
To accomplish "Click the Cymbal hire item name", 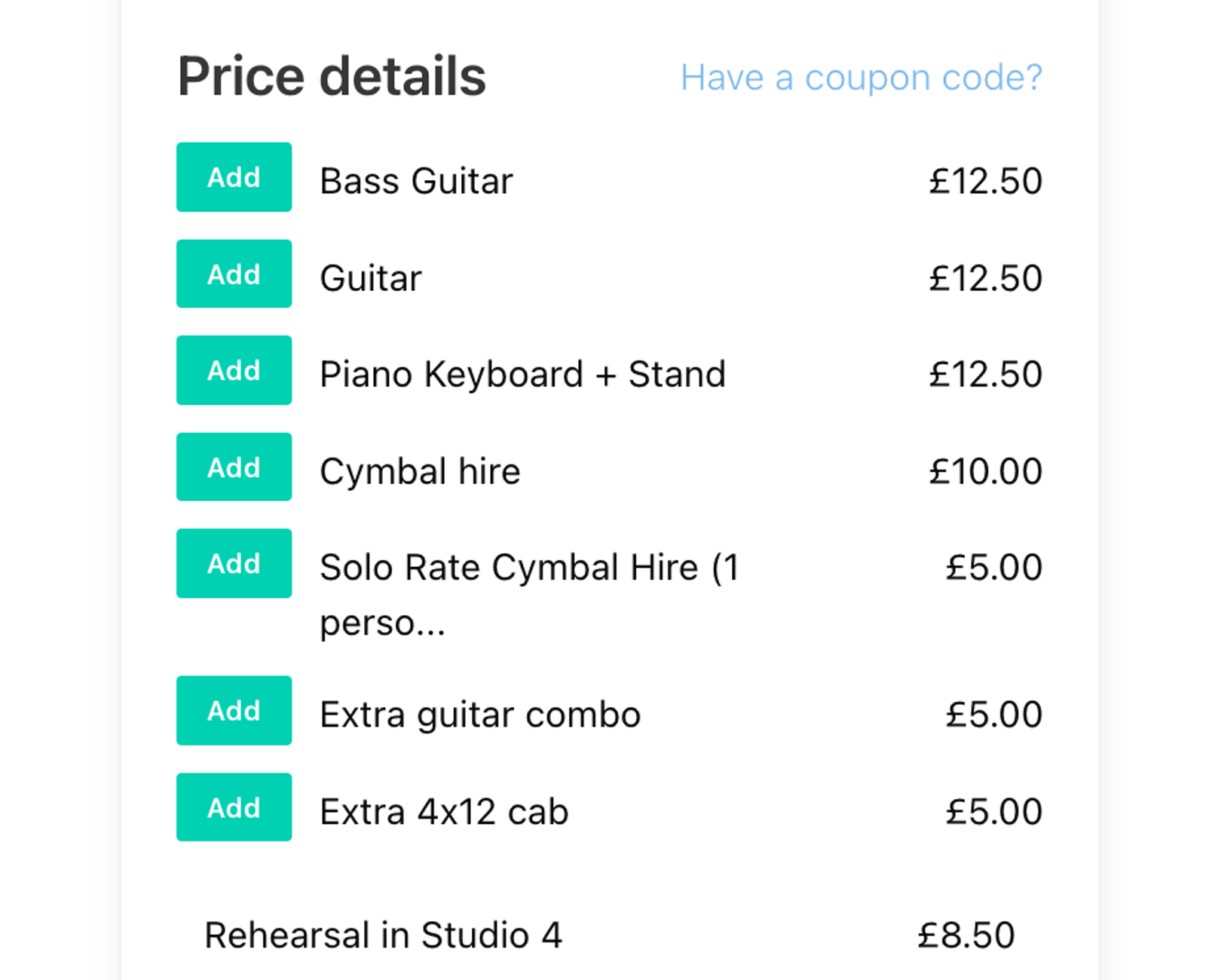I will click(x=420, y=470).
